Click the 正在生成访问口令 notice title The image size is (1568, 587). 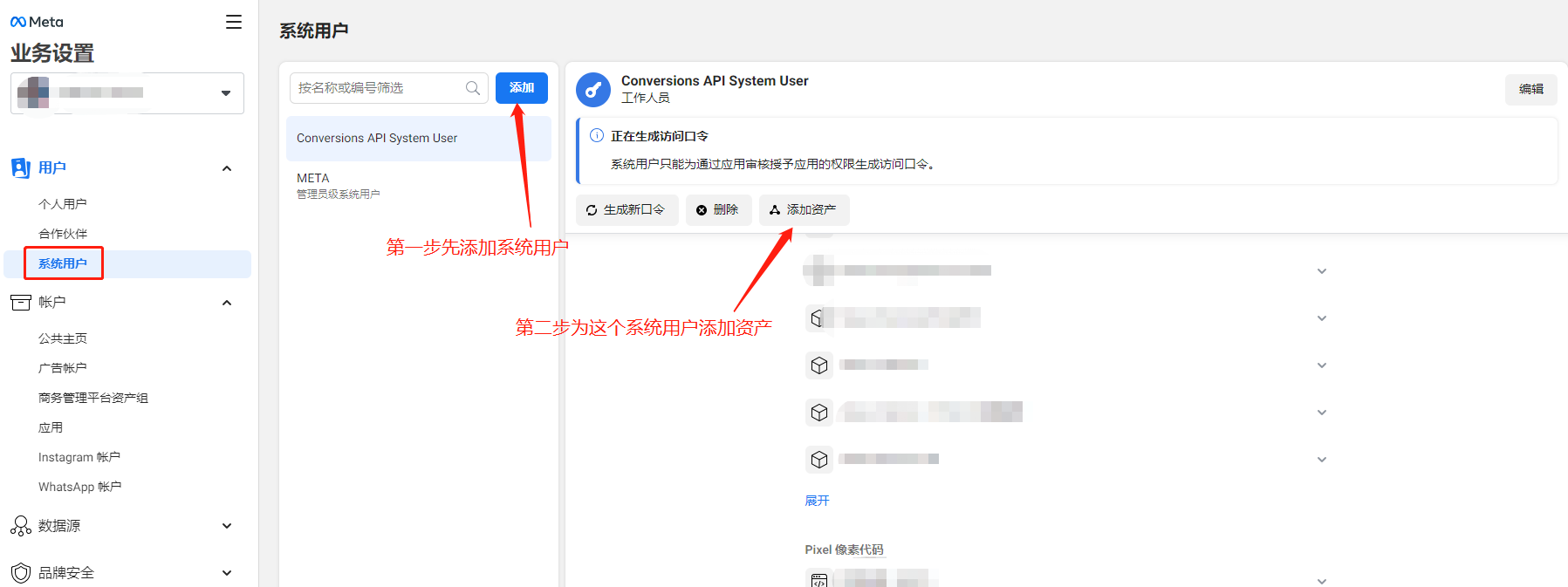(660, 136)
